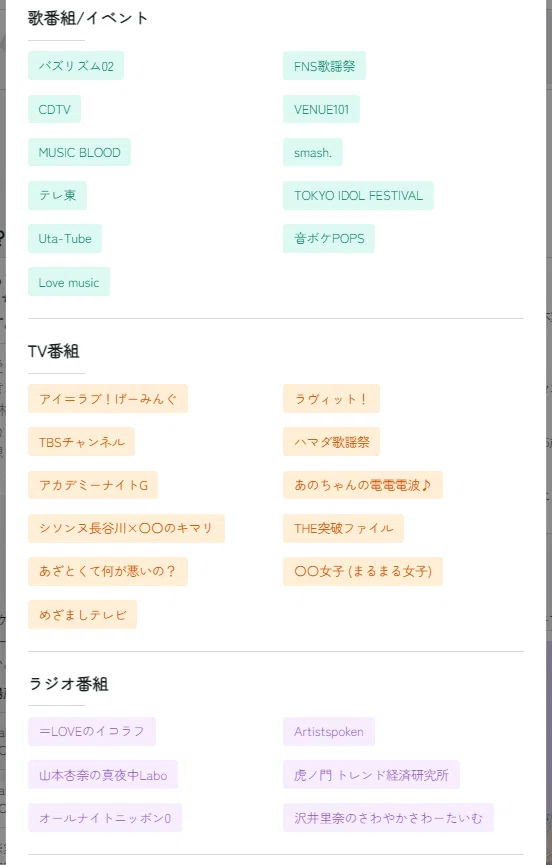Screen dimensions: 552x865
Task: Choose the 音ボケPOPS tag
Action: point(329,239)
